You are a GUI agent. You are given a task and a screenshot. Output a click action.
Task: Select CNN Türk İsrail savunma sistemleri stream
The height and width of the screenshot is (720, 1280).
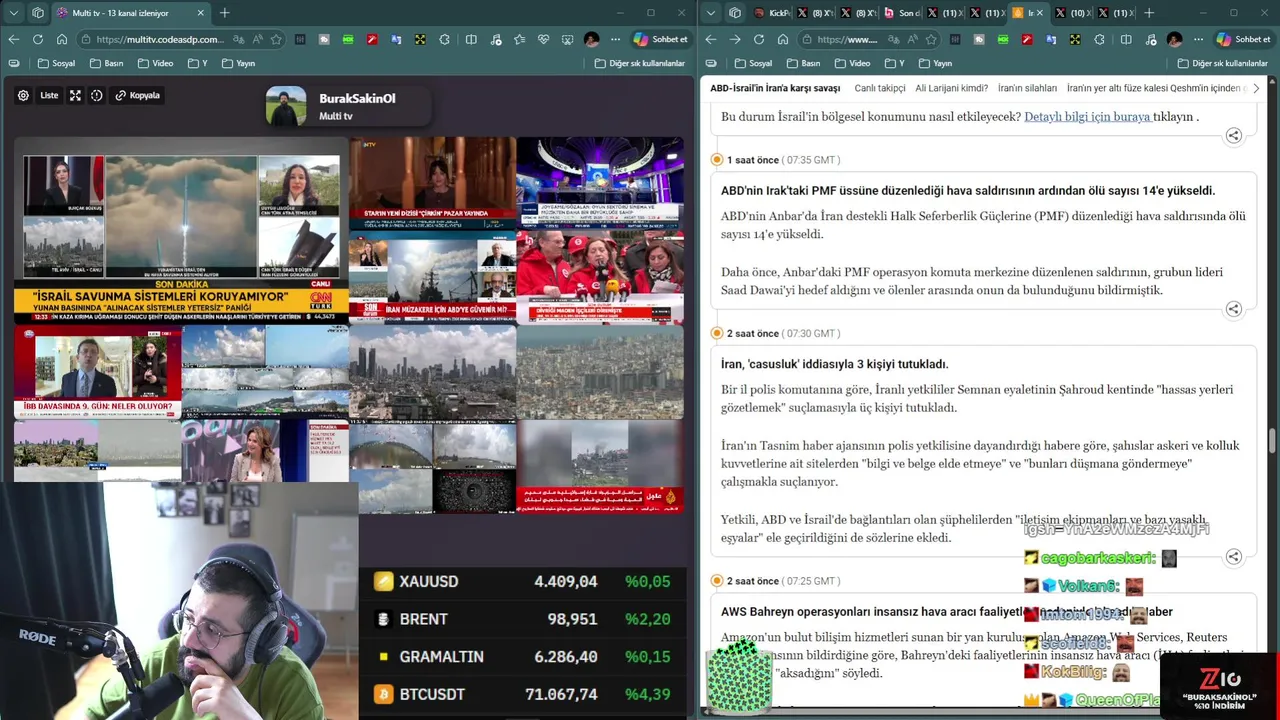click(x=181, y=230)
